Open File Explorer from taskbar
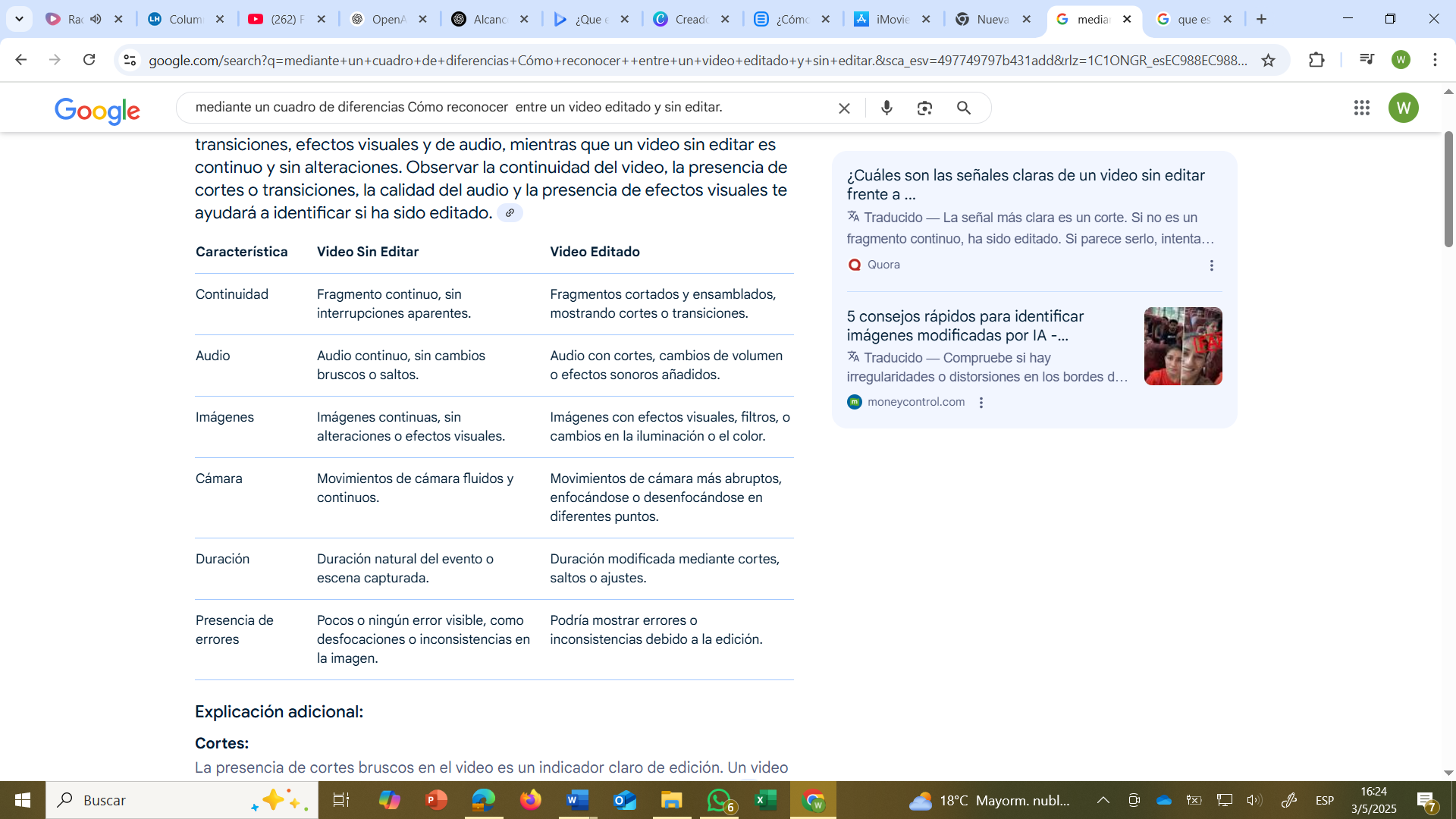 (672, 800)
